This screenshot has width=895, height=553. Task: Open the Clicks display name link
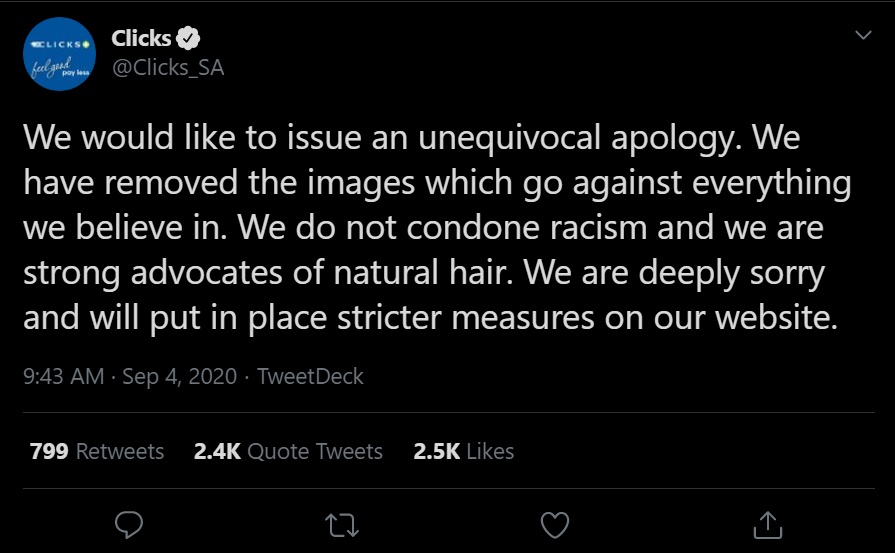(x=141, y=39)
